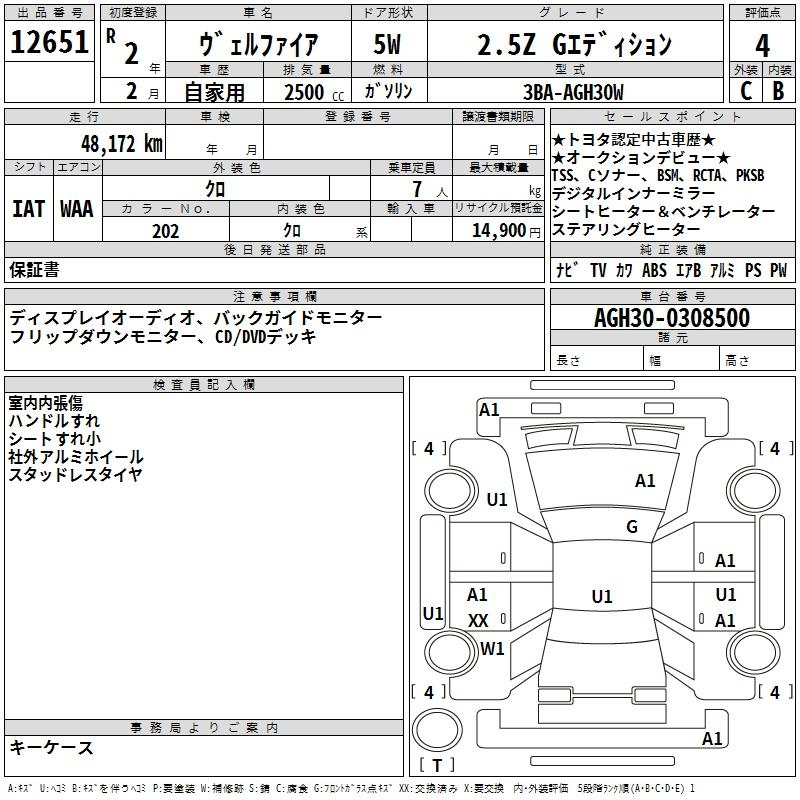The width and height of the screenshot is (800, 800).
Task: Click the displacement value 2500 cc
Action: coord(314,92)
